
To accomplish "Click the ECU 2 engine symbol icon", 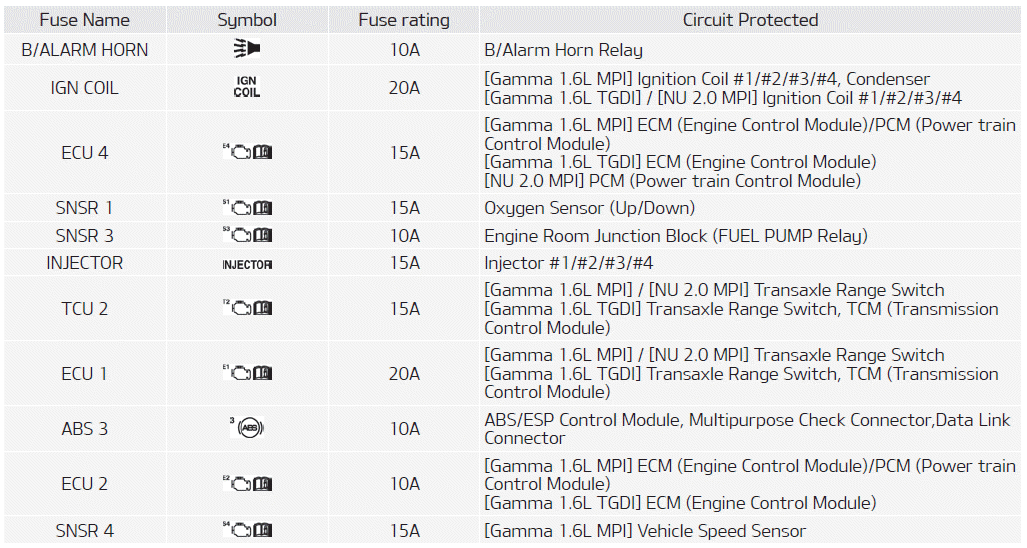I will [248, 484].
